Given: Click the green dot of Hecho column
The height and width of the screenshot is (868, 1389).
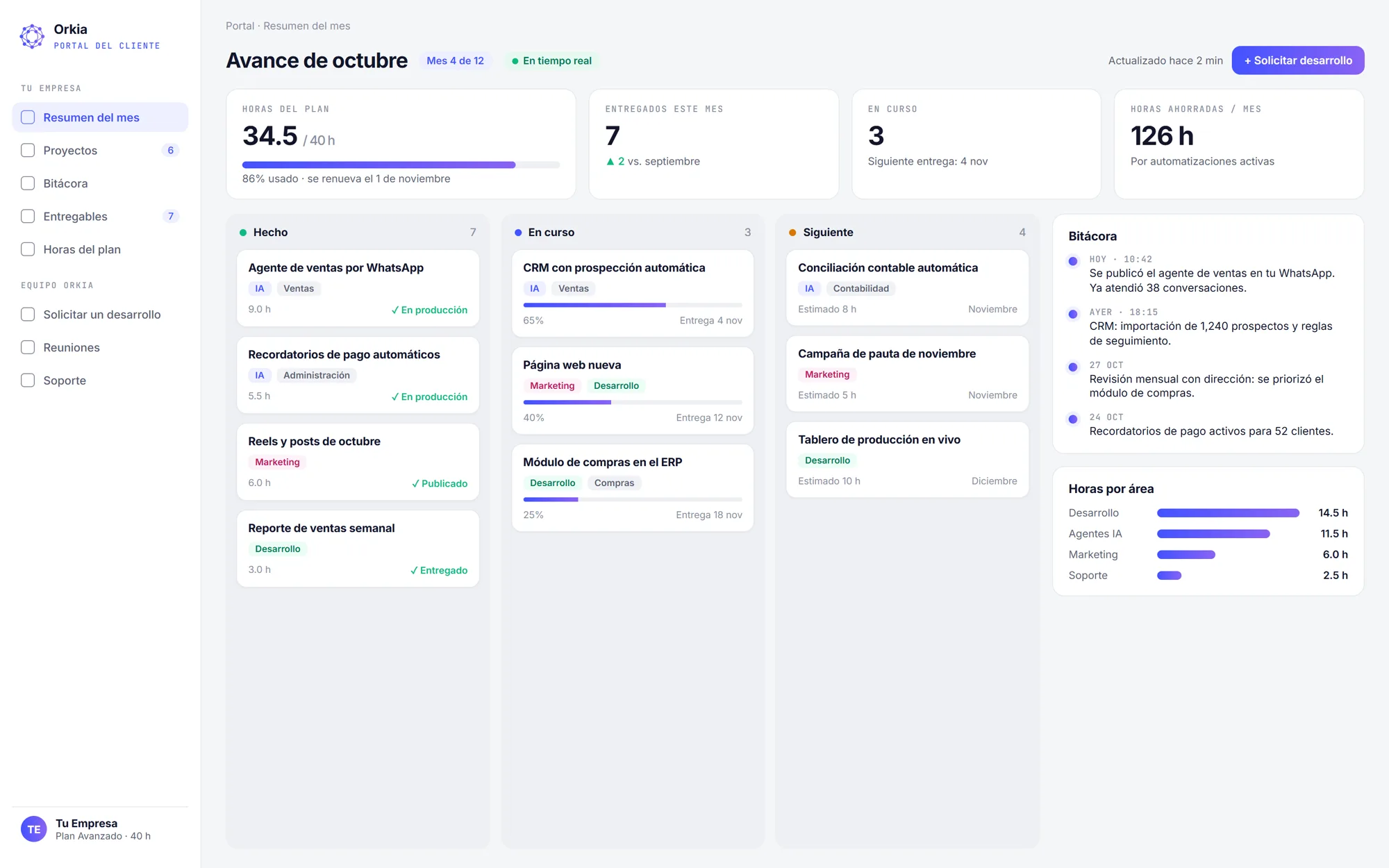Looking at the screenshot, I should pyautogui.click(x=243, y=233).
